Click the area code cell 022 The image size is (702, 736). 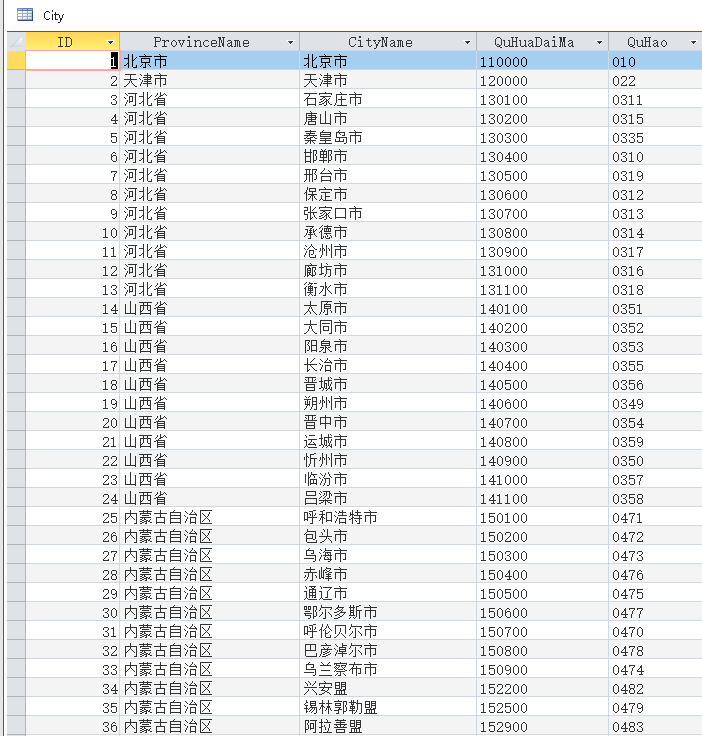(656, 80)
